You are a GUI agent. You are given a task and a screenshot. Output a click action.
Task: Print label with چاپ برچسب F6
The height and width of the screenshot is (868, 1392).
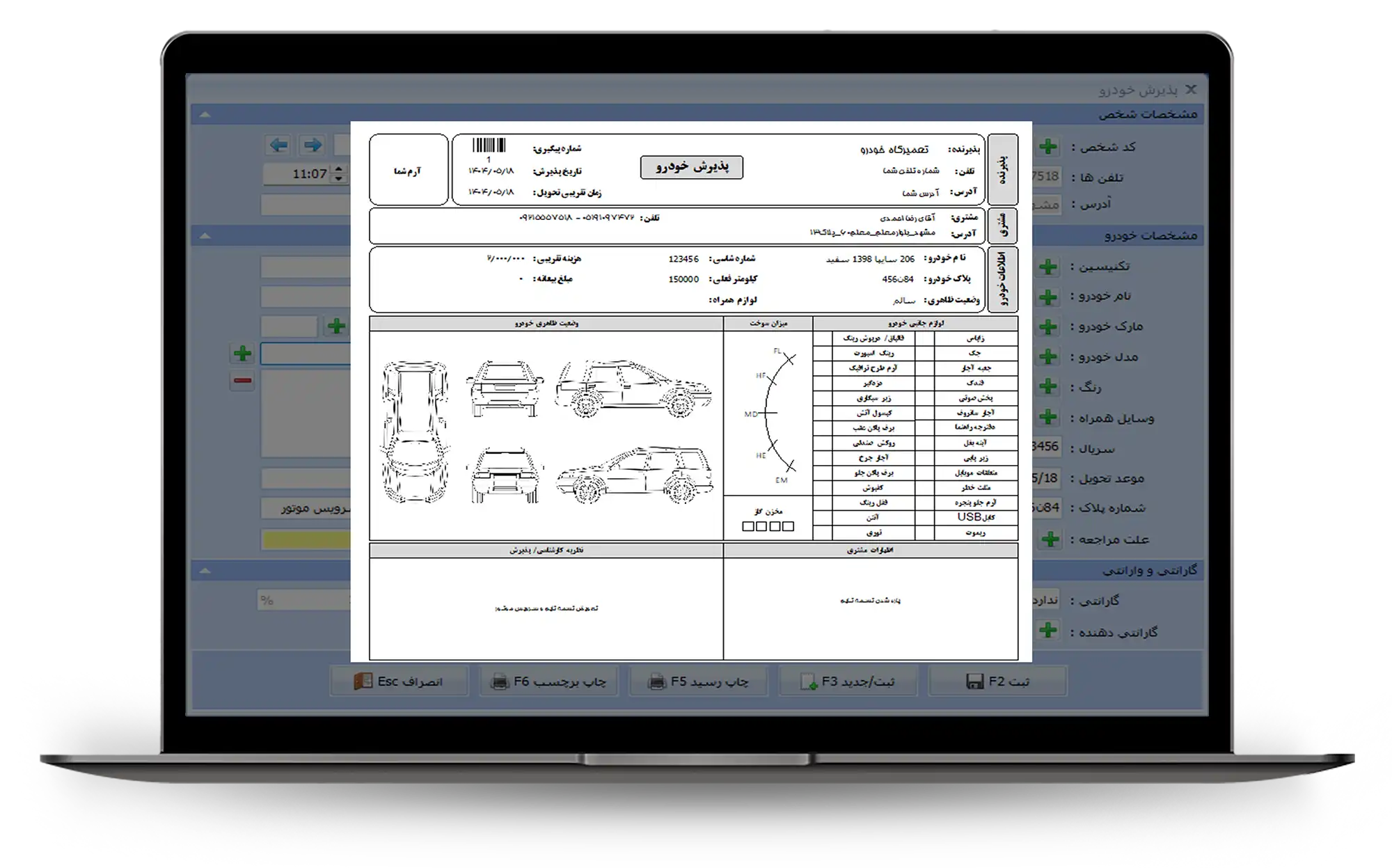pos(548,681)
